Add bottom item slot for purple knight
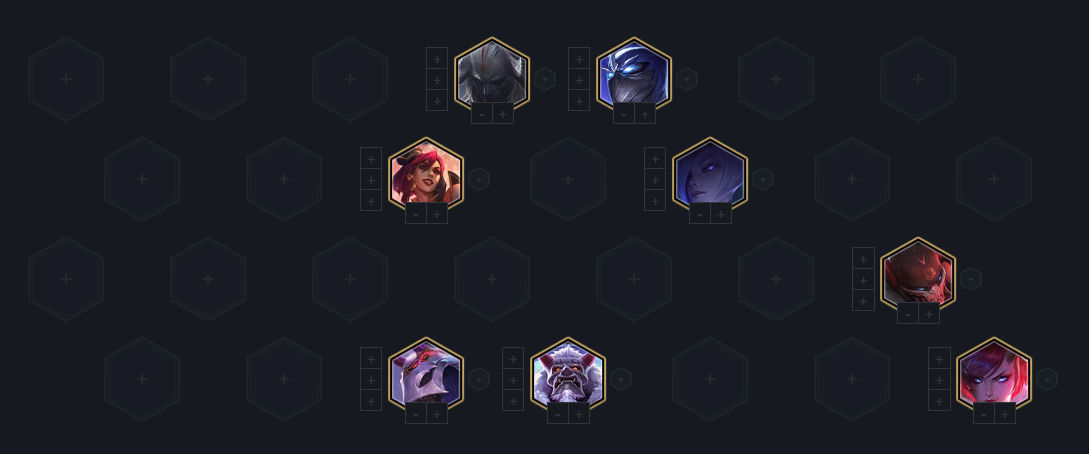This screenshot has height=454, width=1089. click(371, 401)
